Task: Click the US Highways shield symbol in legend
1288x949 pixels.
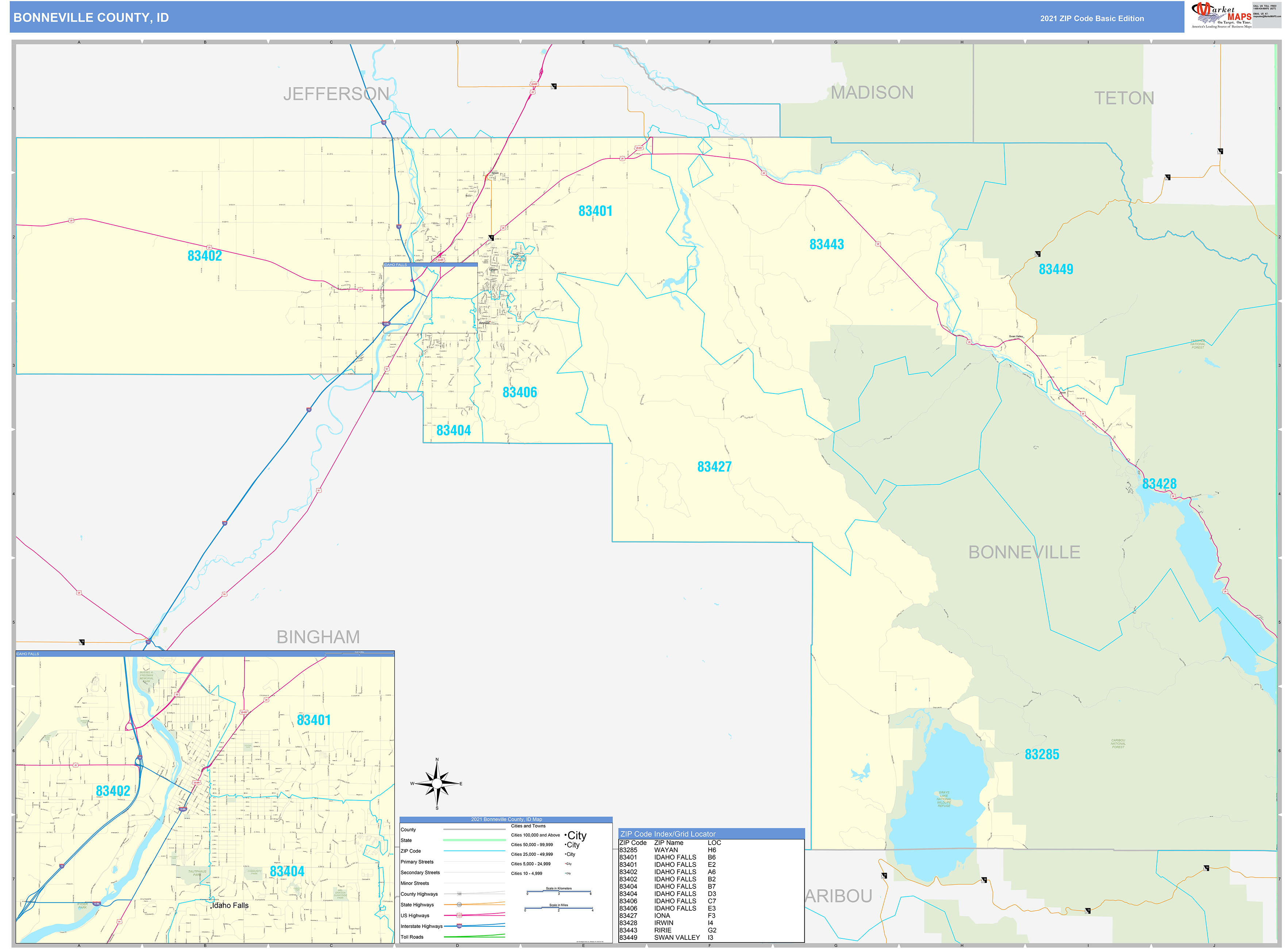Action: [x=459, y=915]
